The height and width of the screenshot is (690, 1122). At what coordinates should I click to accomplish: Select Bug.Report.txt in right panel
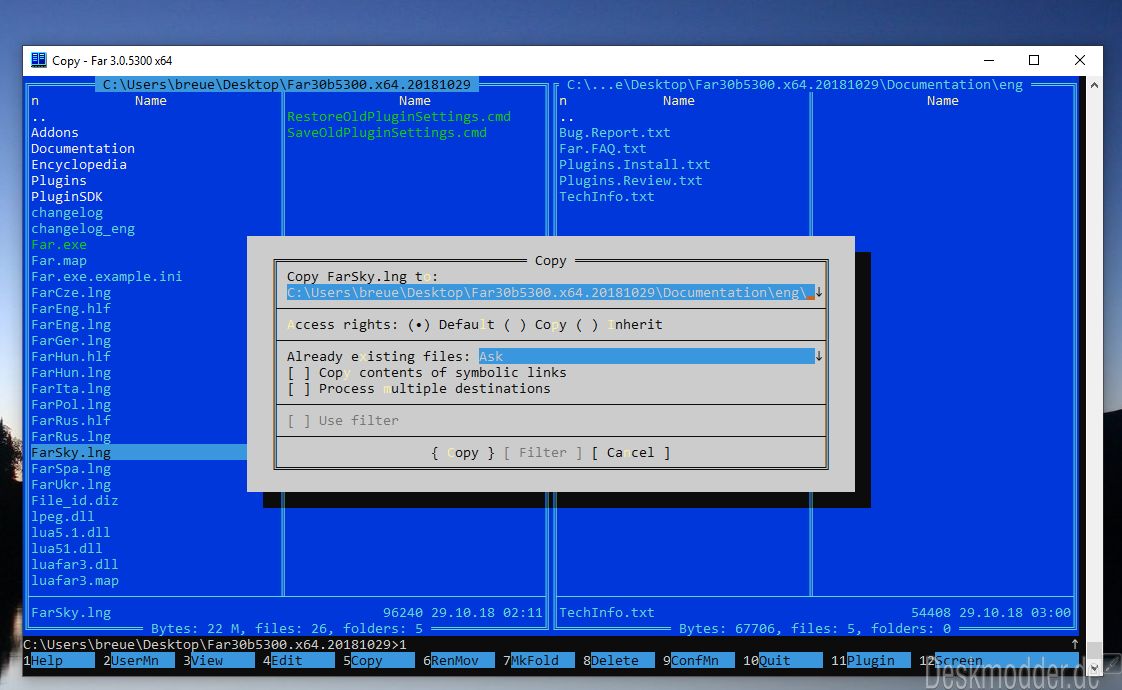[615, 132]
